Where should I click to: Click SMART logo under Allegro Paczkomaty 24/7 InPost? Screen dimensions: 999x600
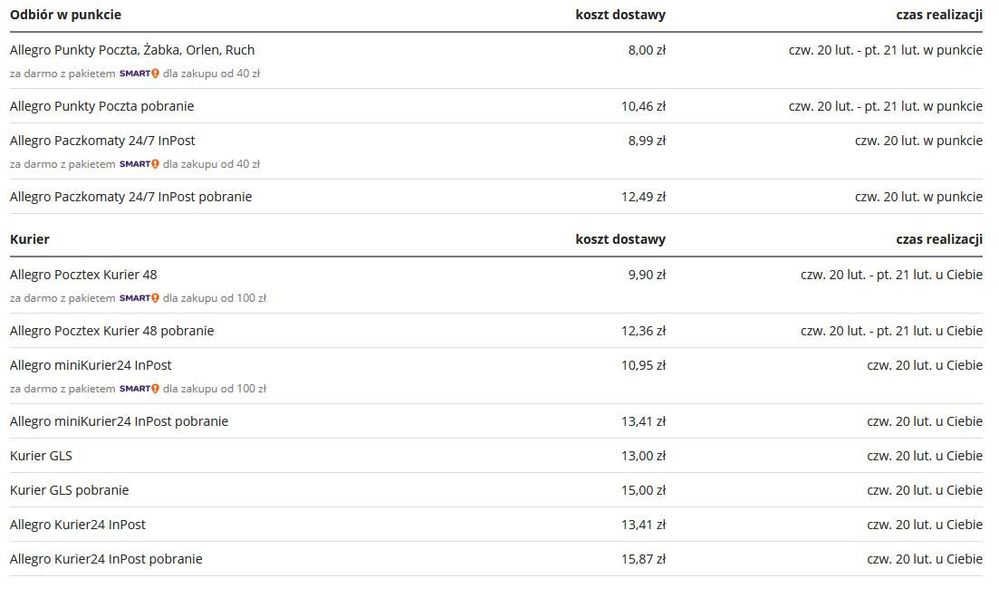pos(139,164)
